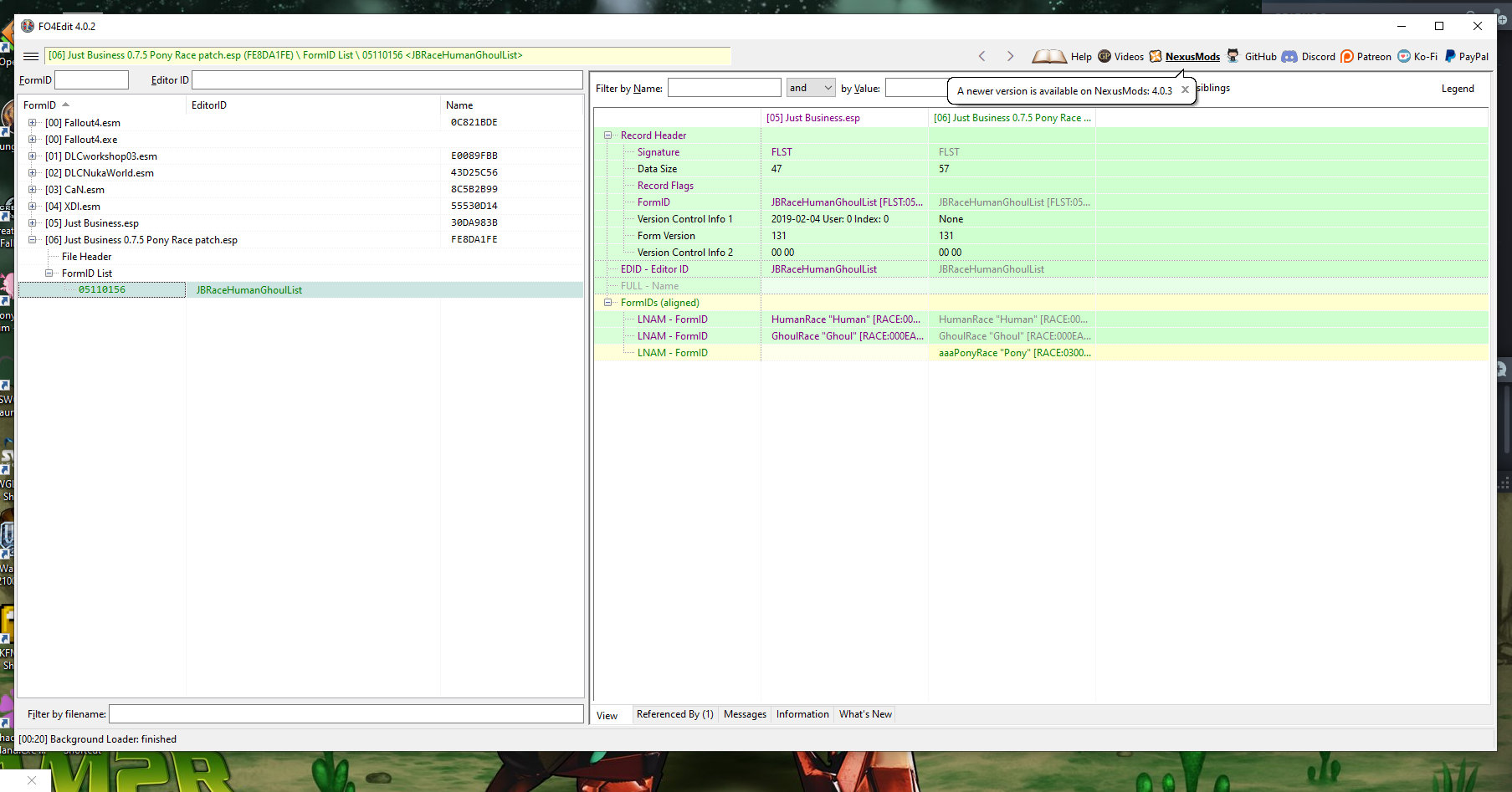Viewport: 1512px width, 792px height.
Task: Navigate forward with the right arrow
Action: tap(1010, 56)
